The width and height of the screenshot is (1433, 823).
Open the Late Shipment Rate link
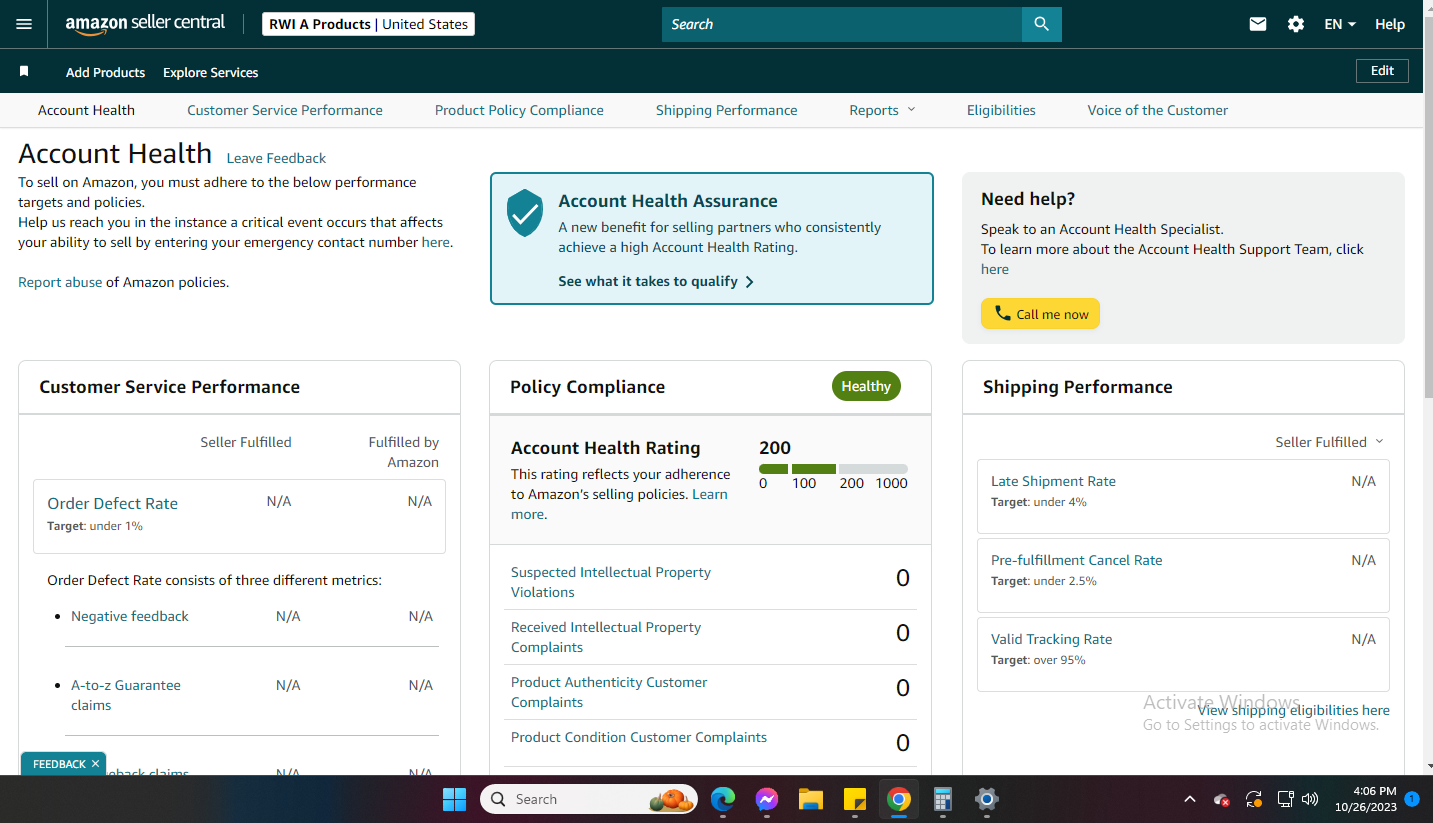pyautogui.click(x=1053, y=481)
